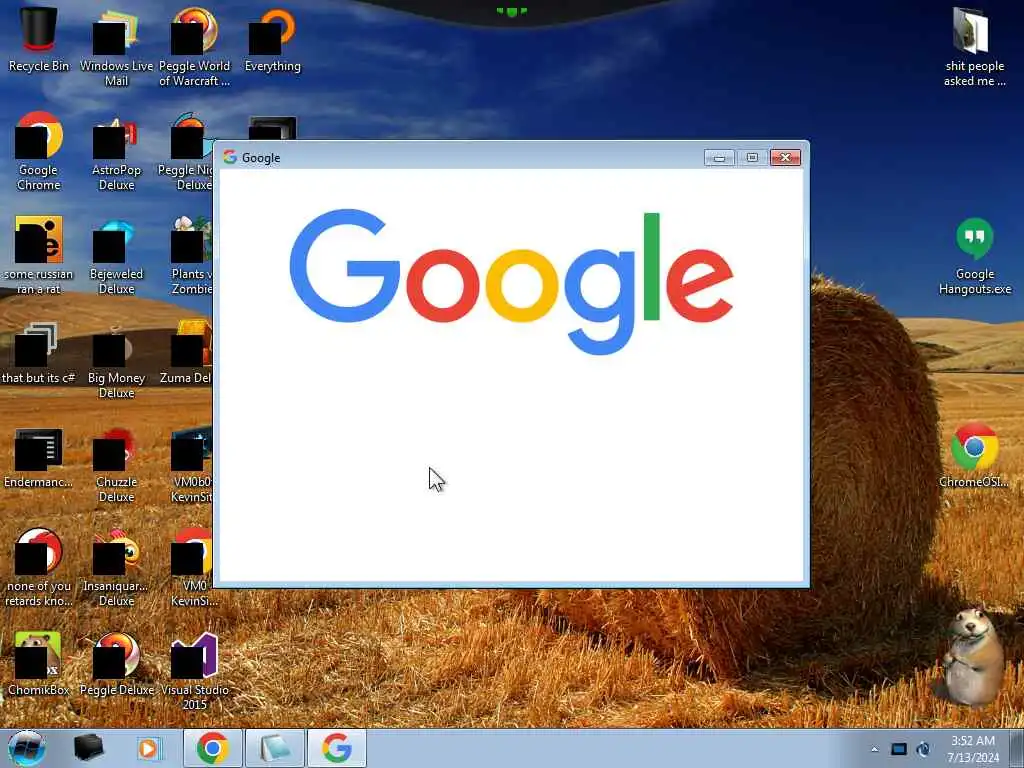Select the Chuzzle Deluxe desktop icon
This screenshot has height=768, width=1024.
[x=116, y=464]
